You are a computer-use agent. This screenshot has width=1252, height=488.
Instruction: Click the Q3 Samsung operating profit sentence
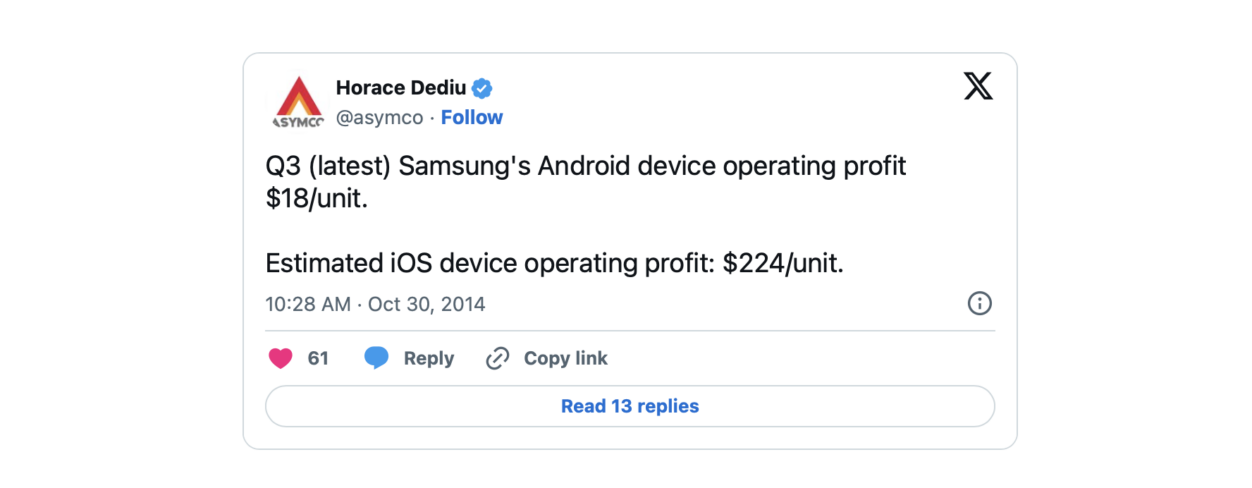(586, 182)
